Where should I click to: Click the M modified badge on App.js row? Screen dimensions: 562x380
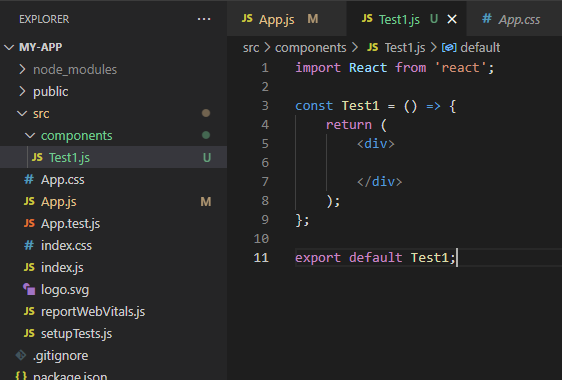point(206,202)
